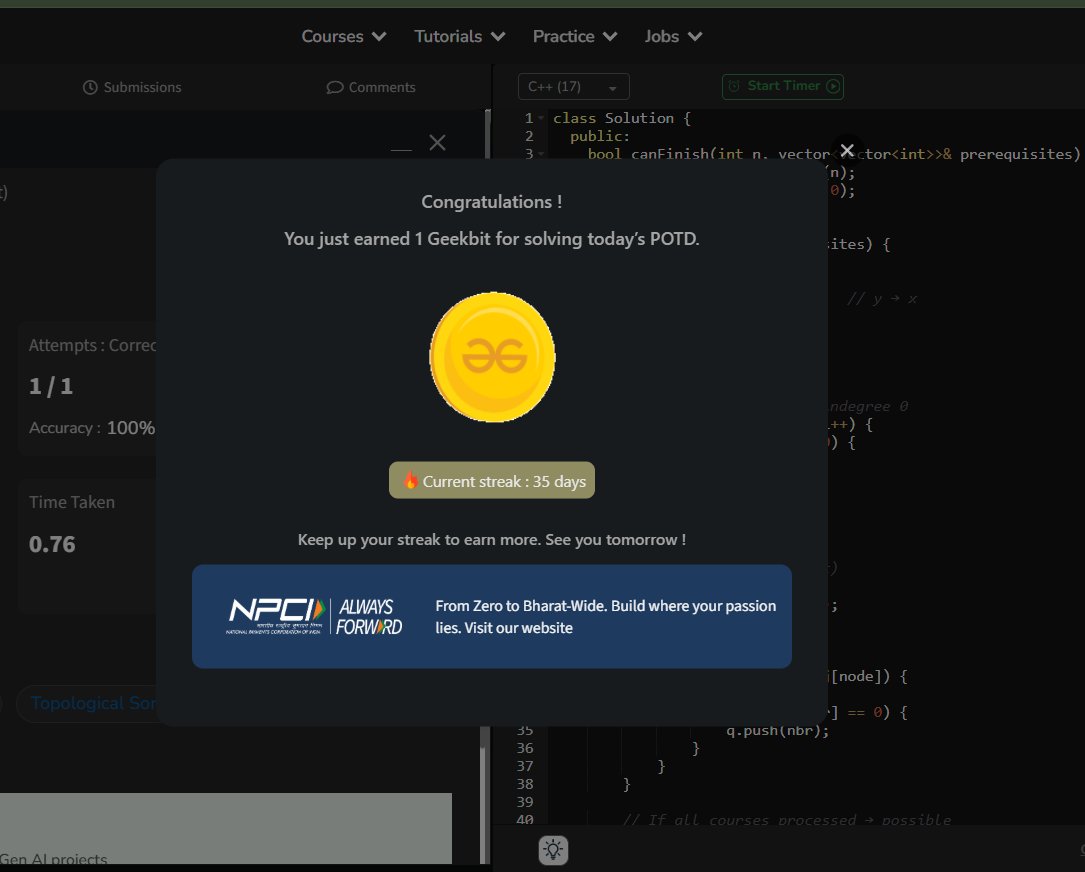Expand the Courses chevron arrow
Screen dimensions: 1085x872
click(x=379, y=37)
